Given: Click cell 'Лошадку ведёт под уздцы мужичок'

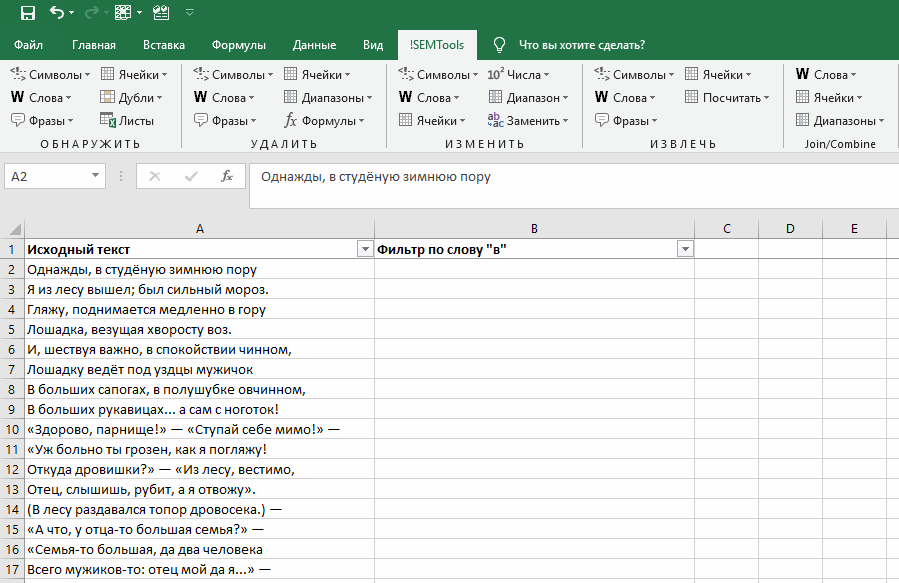Looking at the screenshot, I should 200,370.
